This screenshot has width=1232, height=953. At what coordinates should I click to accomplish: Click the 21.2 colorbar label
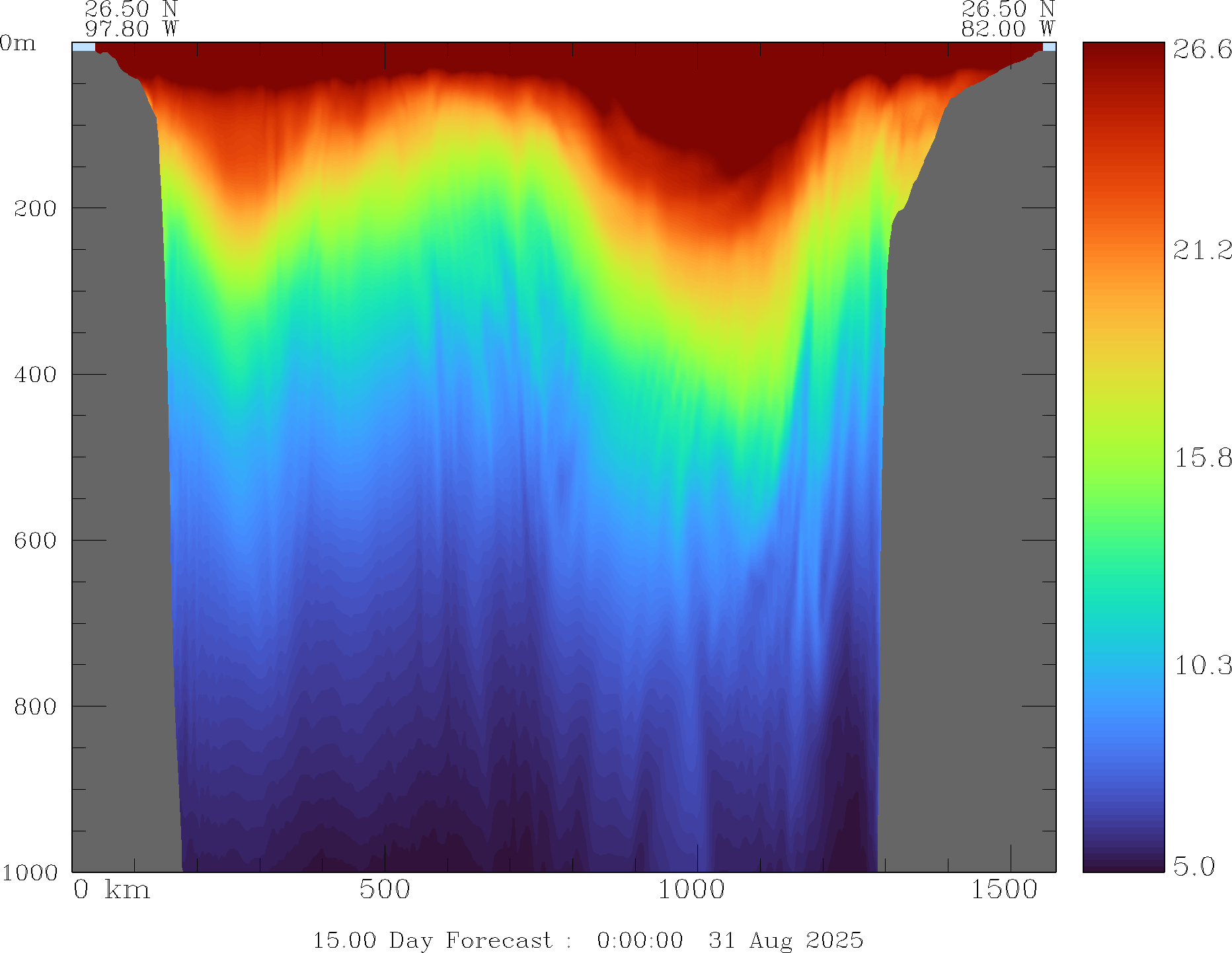point(1202,250)
